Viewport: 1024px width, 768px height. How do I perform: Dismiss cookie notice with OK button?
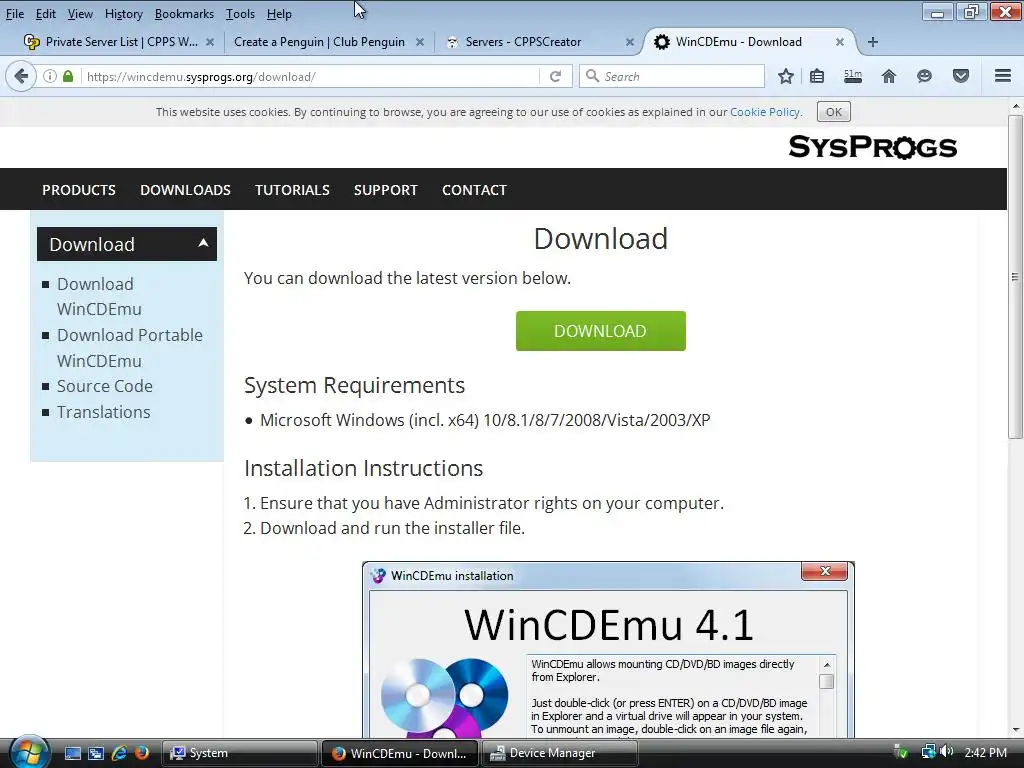[x=833, y=112]
